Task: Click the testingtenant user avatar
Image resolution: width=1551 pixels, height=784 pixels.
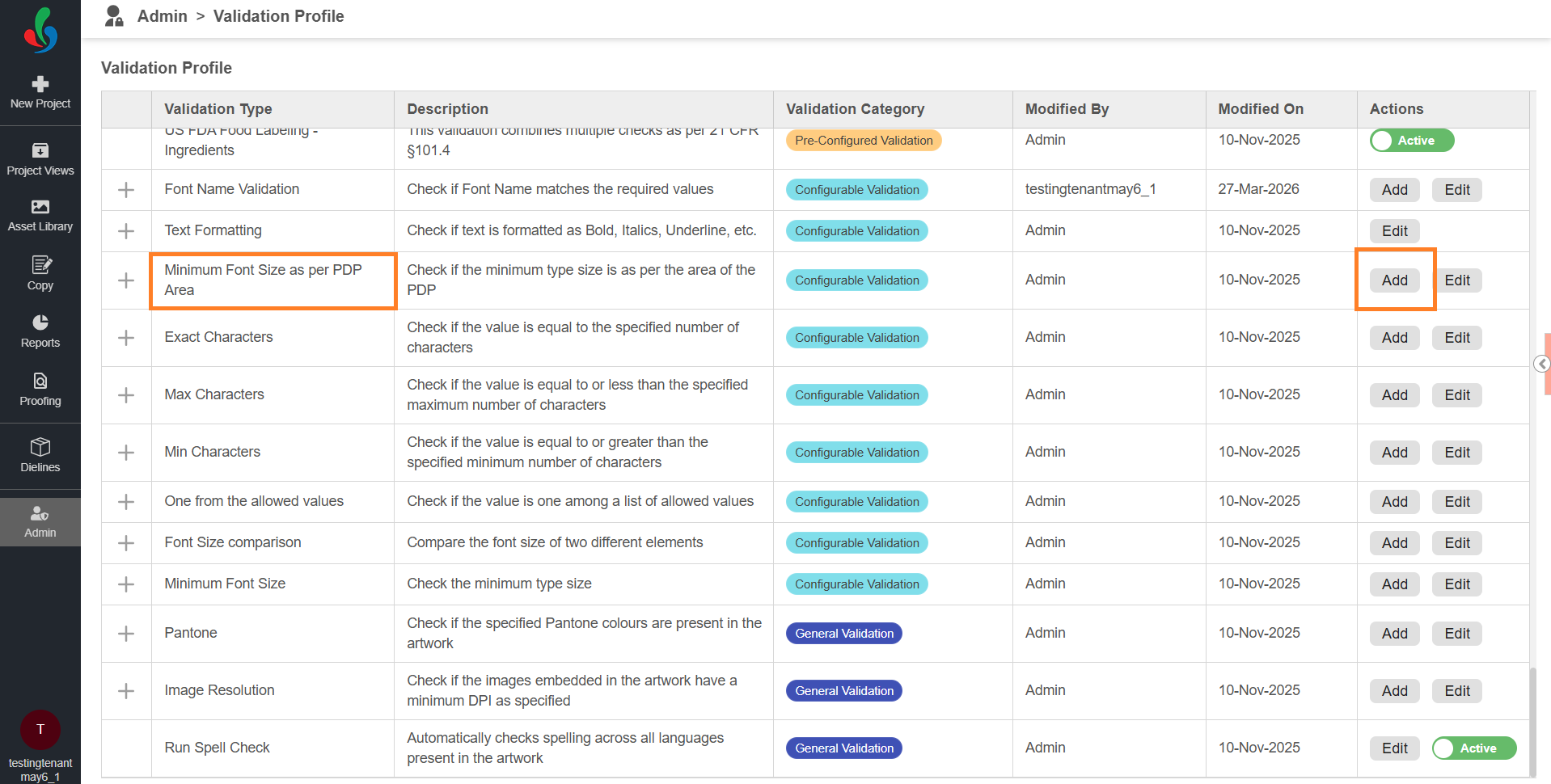Action: point(40,729)
